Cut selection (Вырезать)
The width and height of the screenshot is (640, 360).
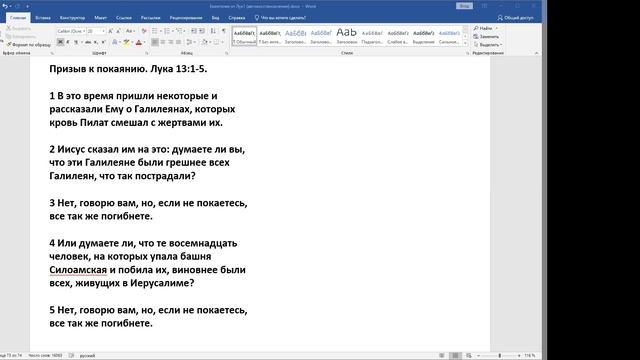pyautogui.click(x=18, y=29)
